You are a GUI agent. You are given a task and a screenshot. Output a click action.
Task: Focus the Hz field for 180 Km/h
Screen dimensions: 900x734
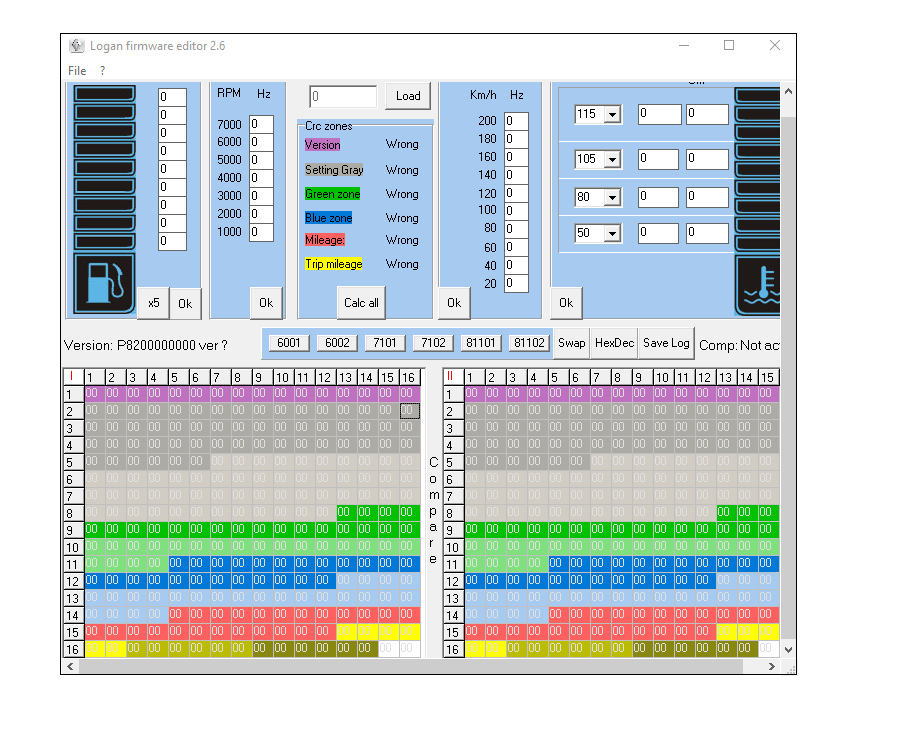tap(516, 139)
